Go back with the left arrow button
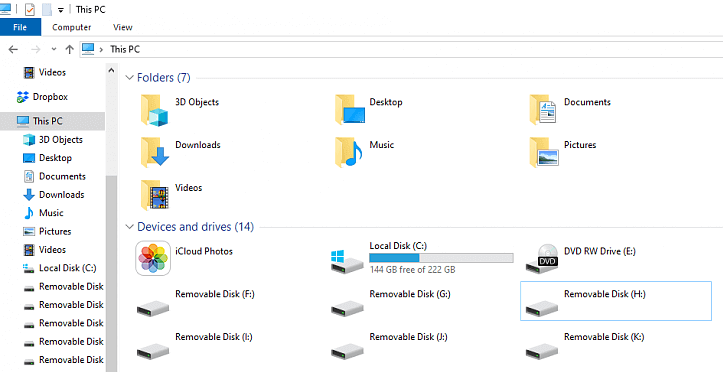Screen dimensions: 723x372 [13, 49]
